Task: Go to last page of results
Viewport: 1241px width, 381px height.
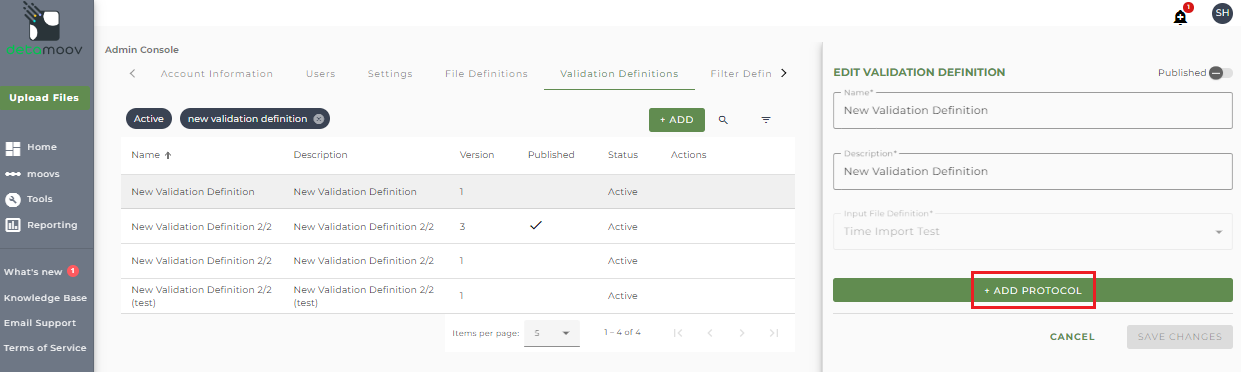Action: tap(774, 333)
